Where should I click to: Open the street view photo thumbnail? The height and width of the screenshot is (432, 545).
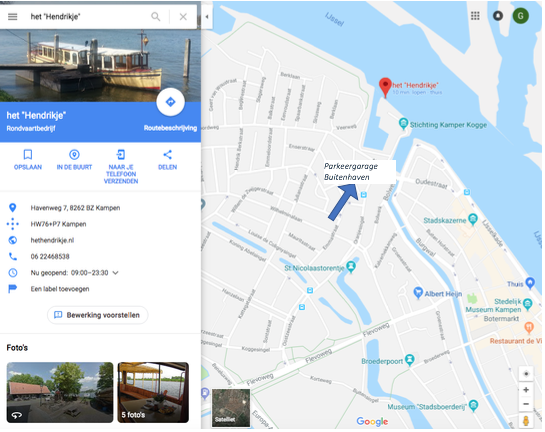60,392
